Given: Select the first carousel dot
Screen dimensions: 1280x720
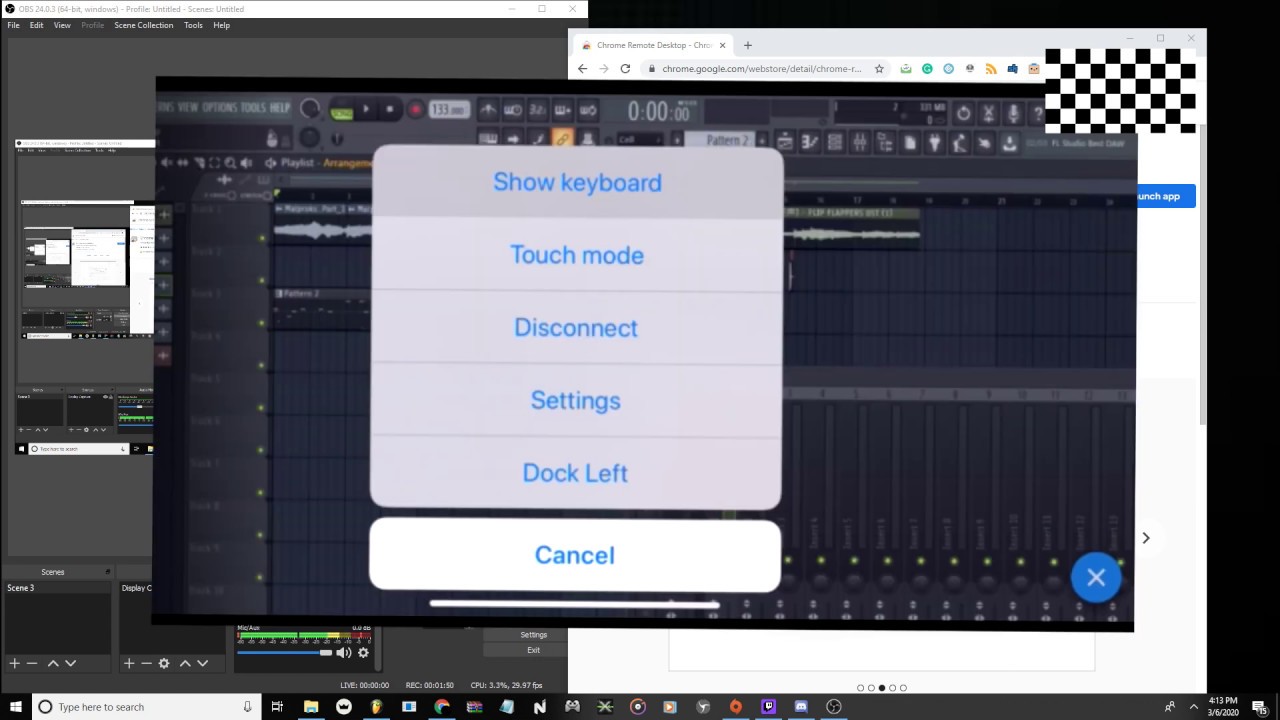Looking at the screenshot, I should (860, 688).
